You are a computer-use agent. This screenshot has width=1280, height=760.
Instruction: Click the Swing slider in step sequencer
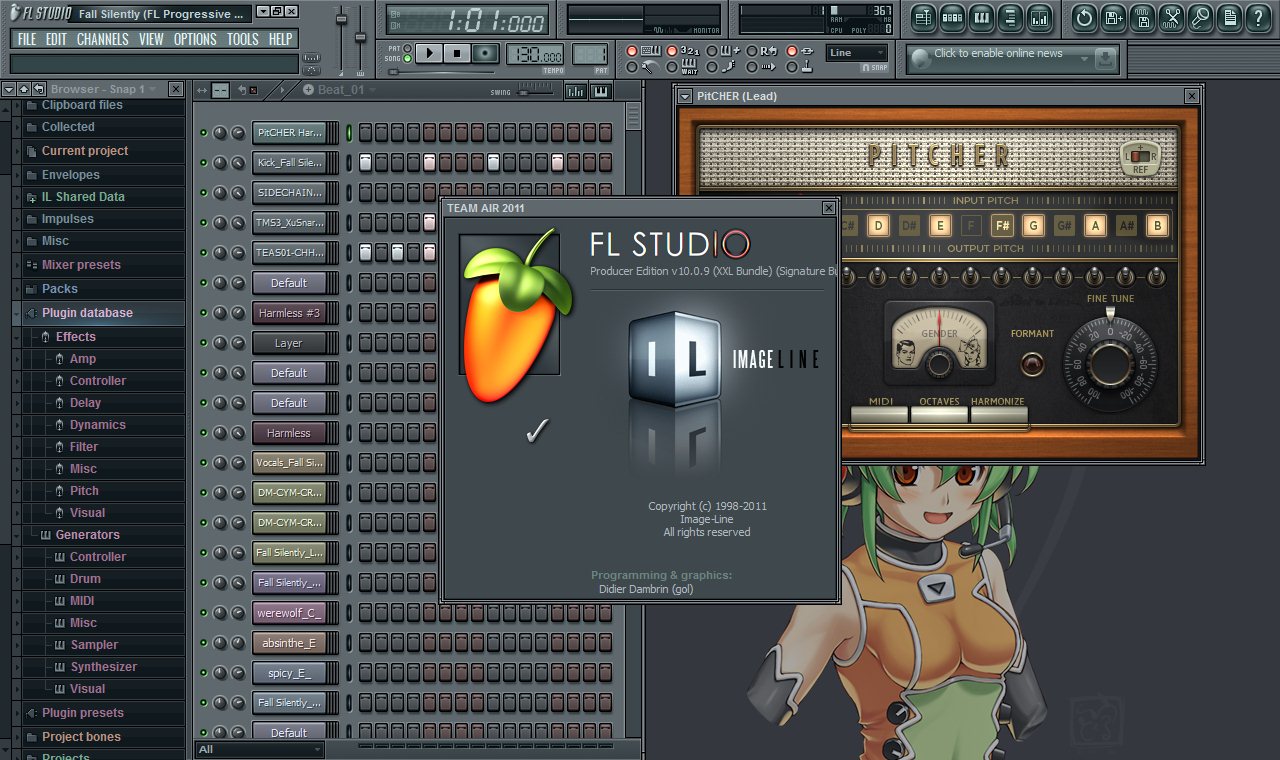coord(535,91)
